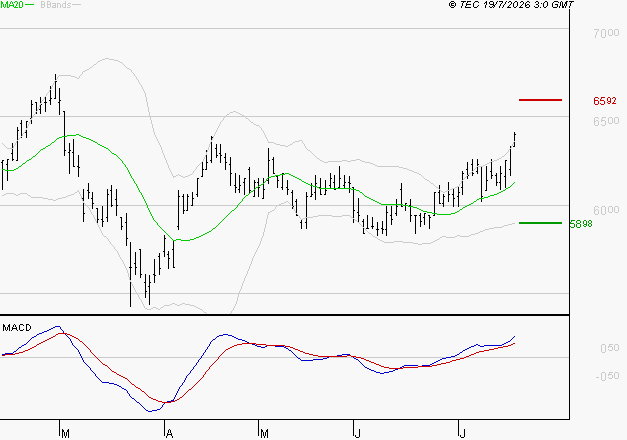Click the first J month marker
Viewport: 627px width, 440px height.
coord(358,433)
